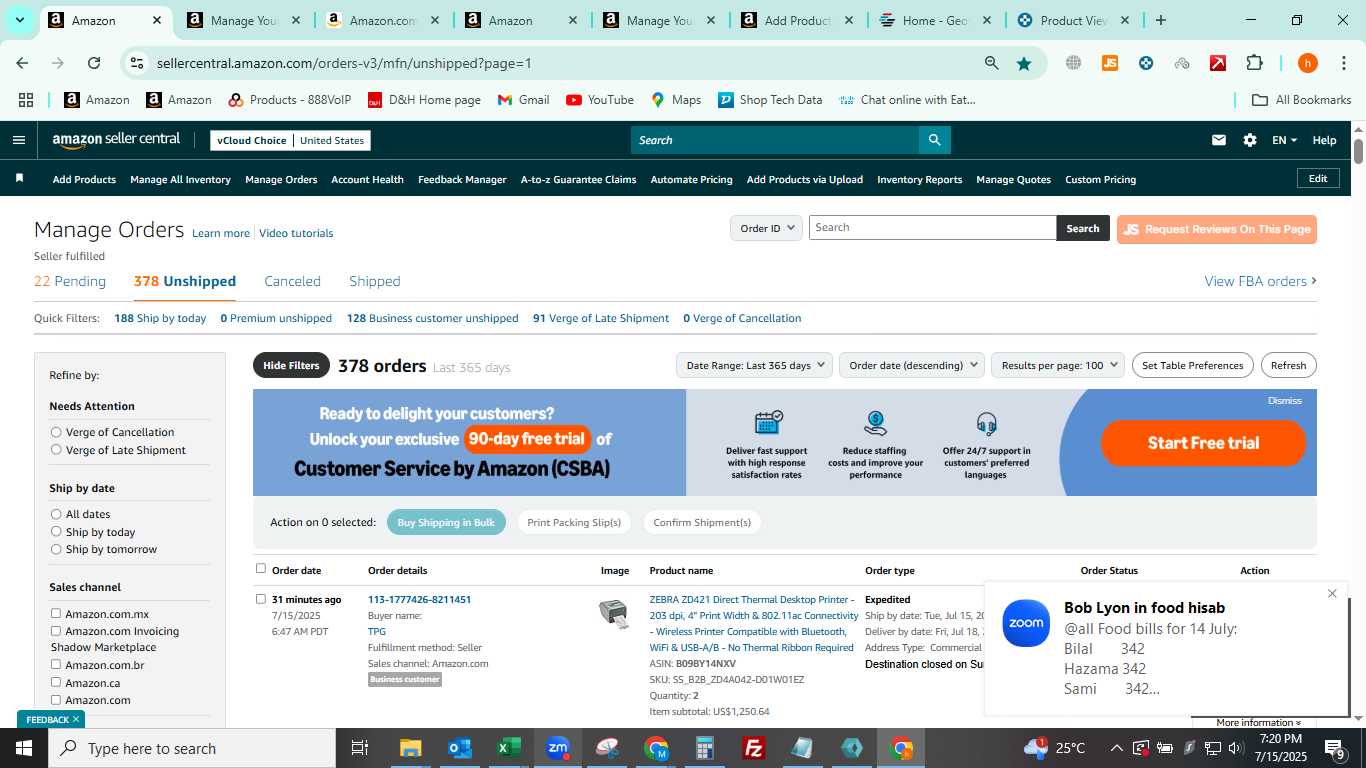Click the Seller Central header search field

775,140
